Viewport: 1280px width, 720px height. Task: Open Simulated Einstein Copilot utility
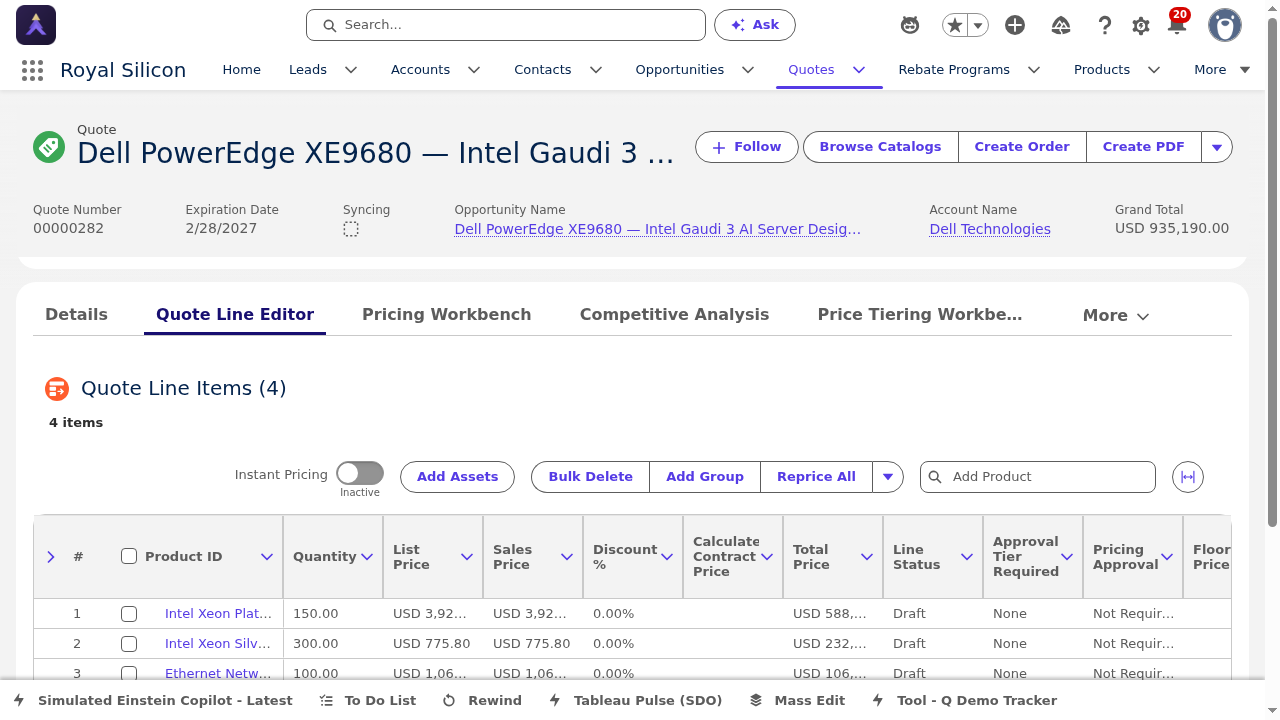pos(153,701)
